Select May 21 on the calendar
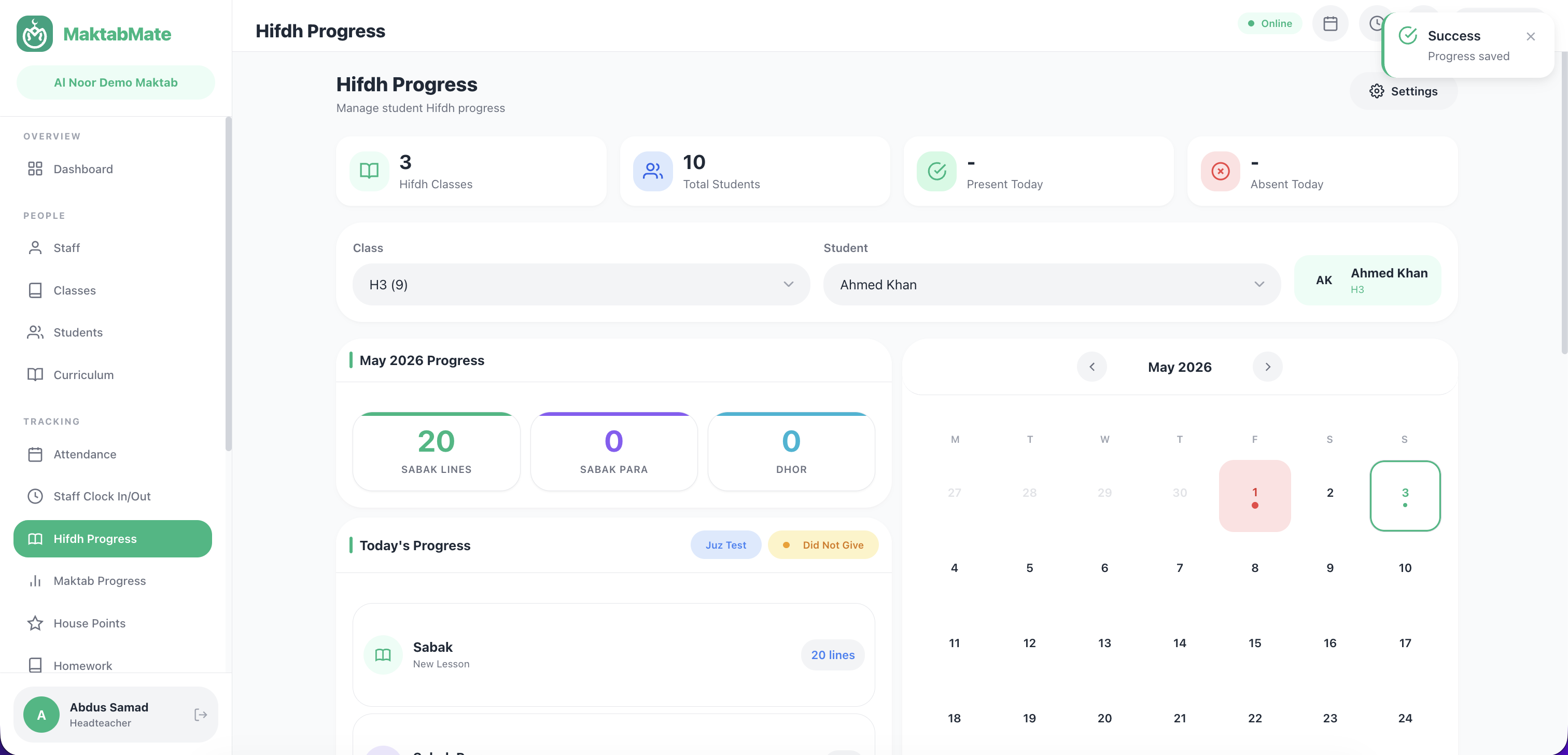1568x755 pixels. [1180, 718]
